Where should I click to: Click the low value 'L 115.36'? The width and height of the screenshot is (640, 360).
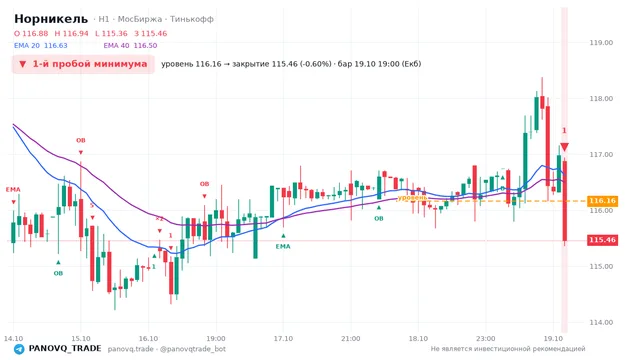111,33
